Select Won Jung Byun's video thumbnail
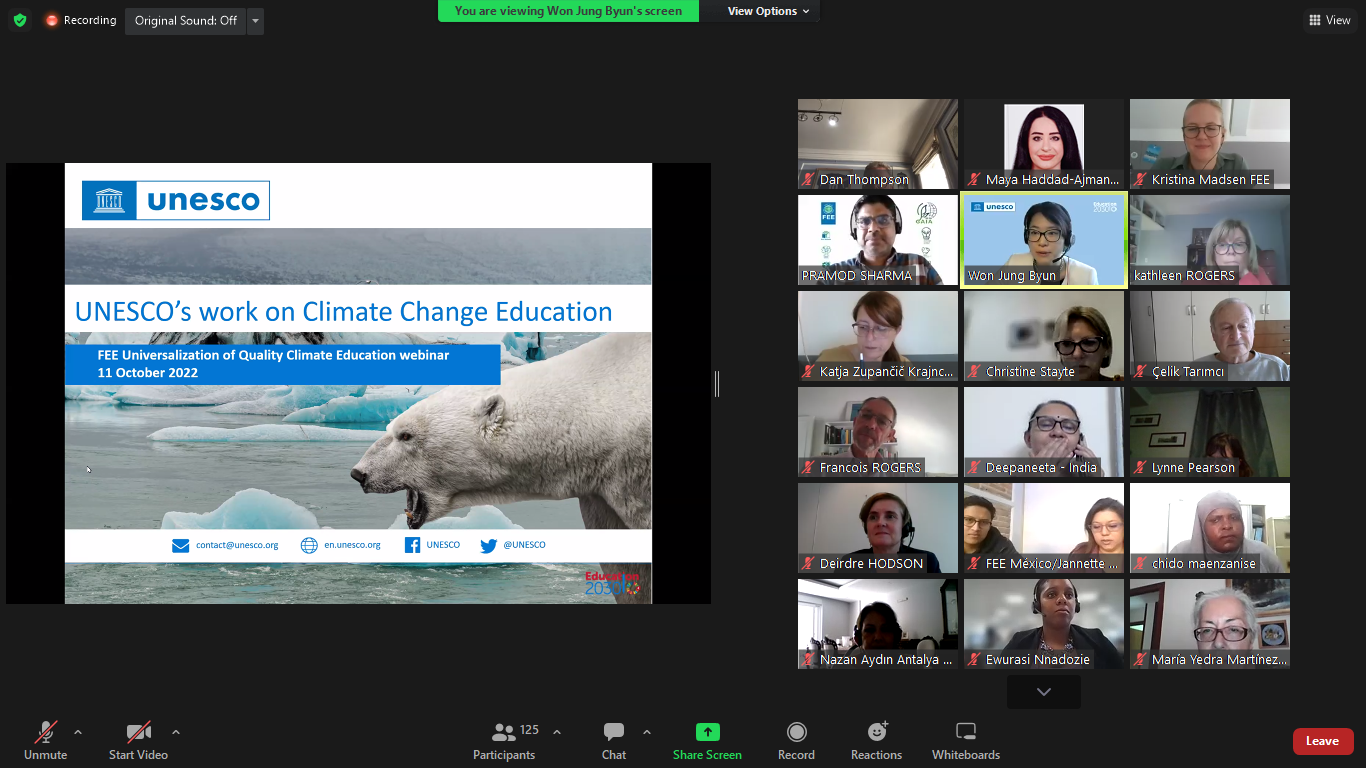Screen dimensions: 1366x768 1043,241
